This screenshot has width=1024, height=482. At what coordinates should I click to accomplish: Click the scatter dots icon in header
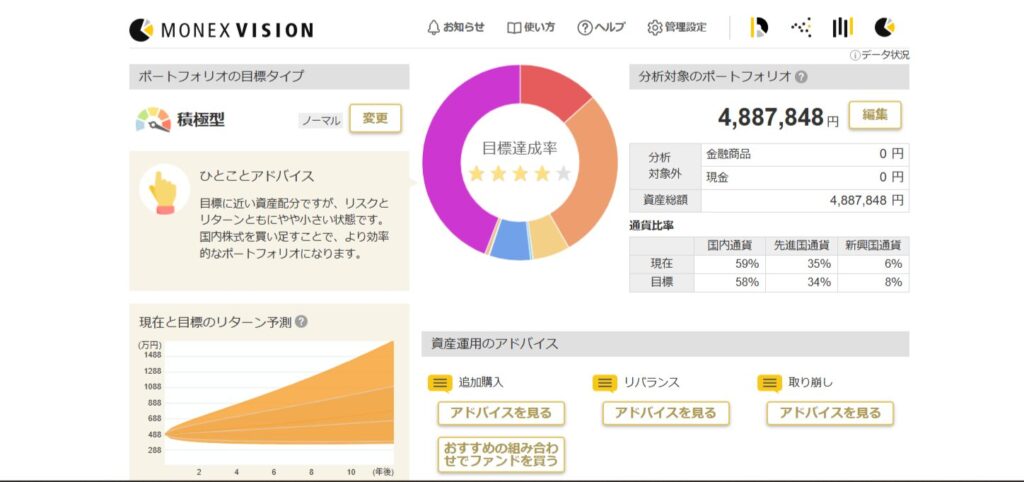coord(801,28)
